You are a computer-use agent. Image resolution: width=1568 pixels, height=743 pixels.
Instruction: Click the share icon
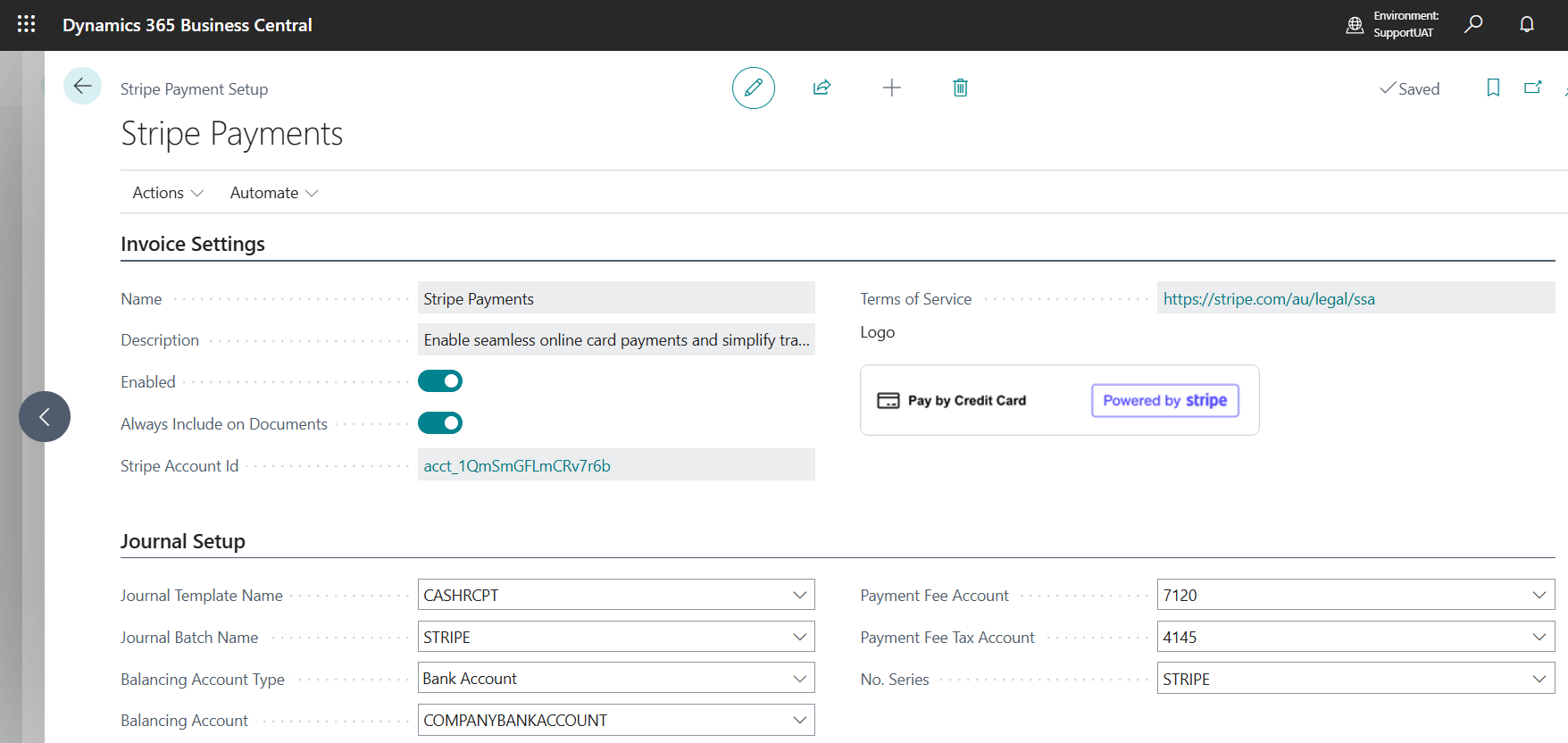[x=822, y=88]
